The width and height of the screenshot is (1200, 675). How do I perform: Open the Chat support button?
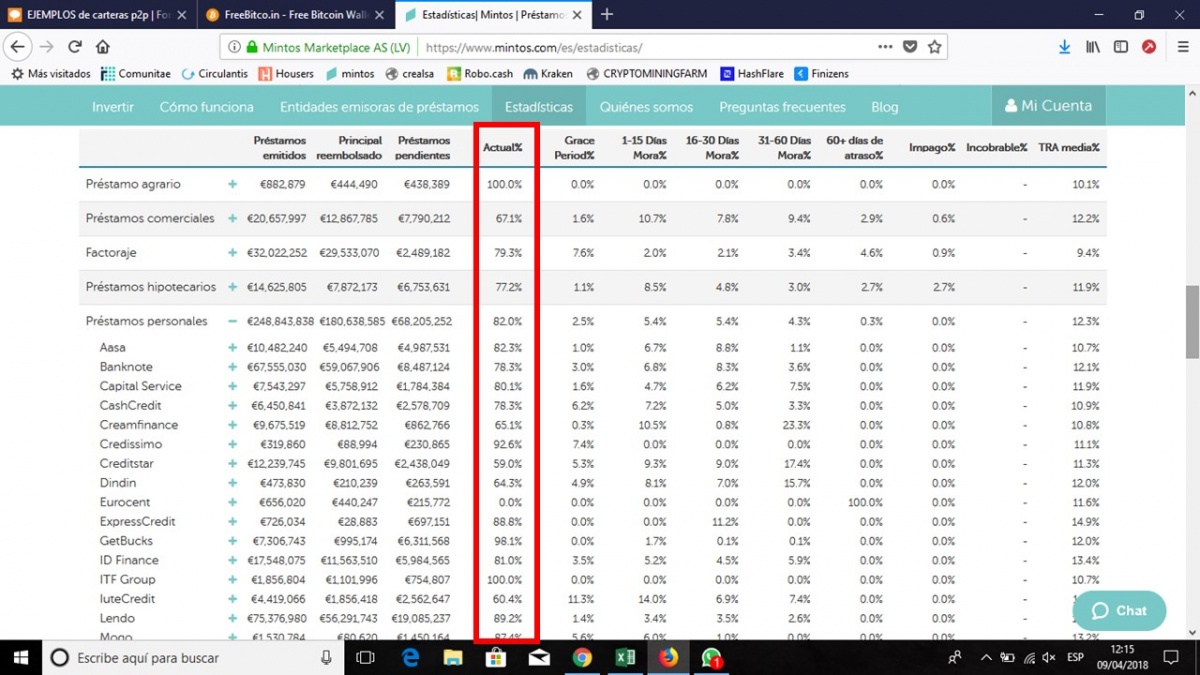[1119, 610]
